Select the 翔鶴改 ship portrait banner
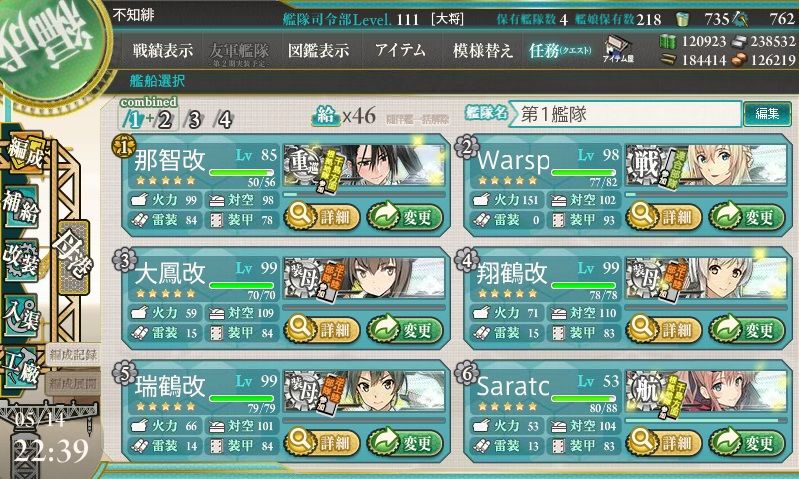The height and width of the screenshot is (479, 799). click(706, 278)
